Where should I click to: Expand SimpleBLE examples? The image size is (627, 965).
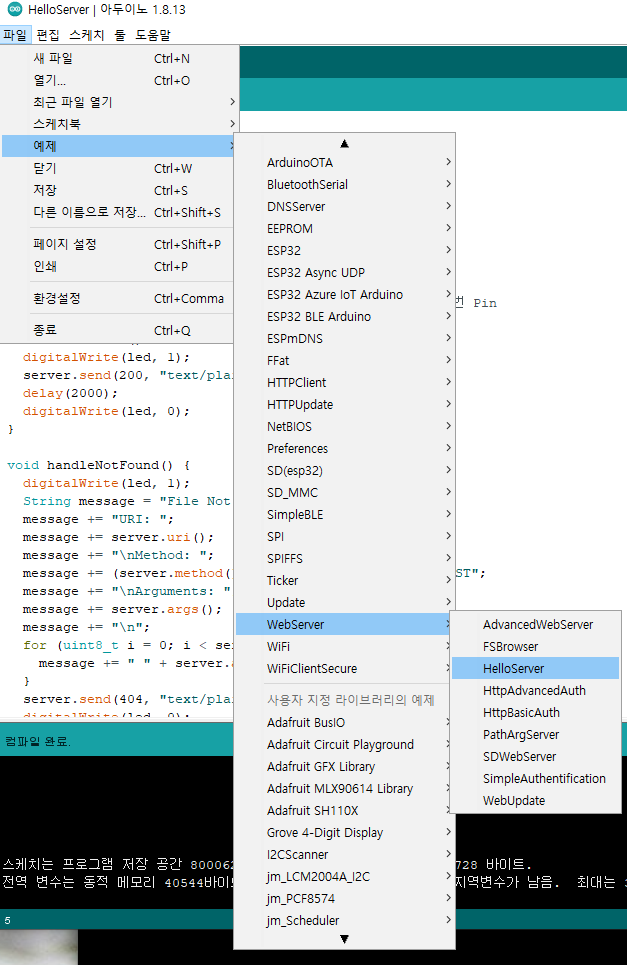(345, 515)
